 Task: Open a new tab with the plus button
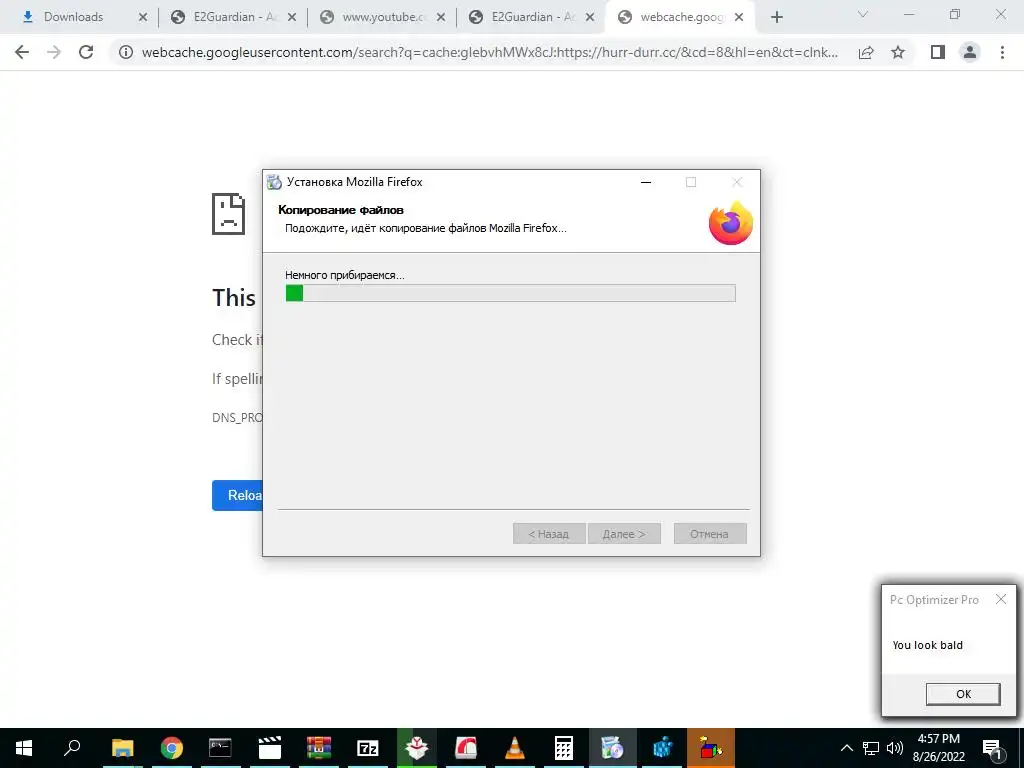(776, 17)
